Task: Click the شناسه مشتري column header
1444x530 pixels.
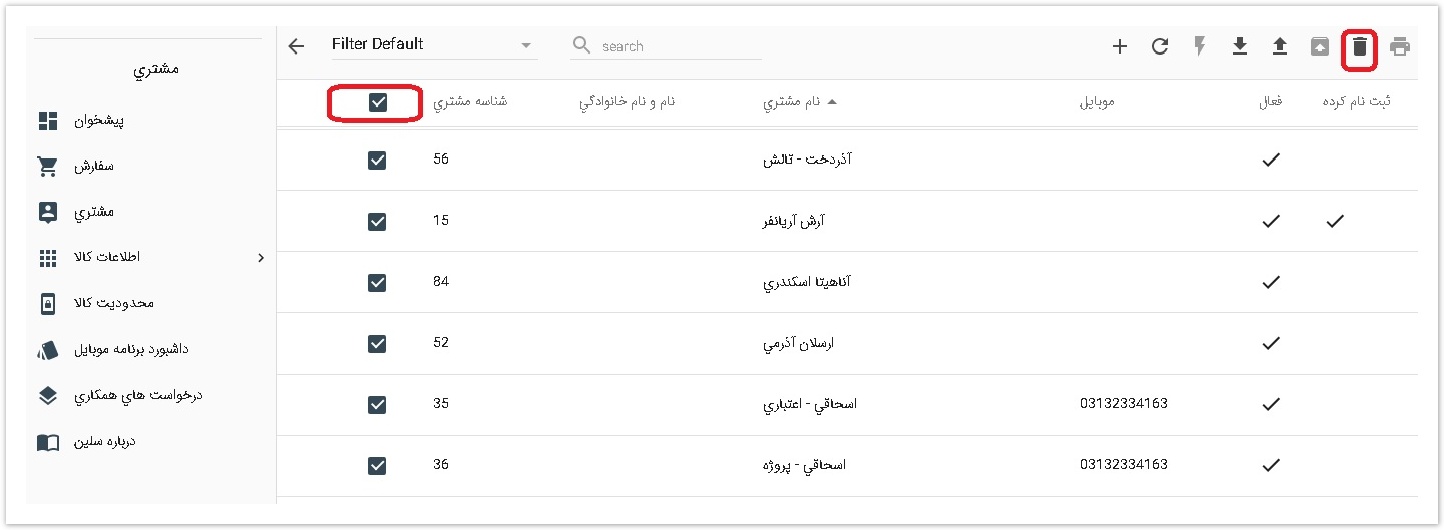Action: coord(470,102)
